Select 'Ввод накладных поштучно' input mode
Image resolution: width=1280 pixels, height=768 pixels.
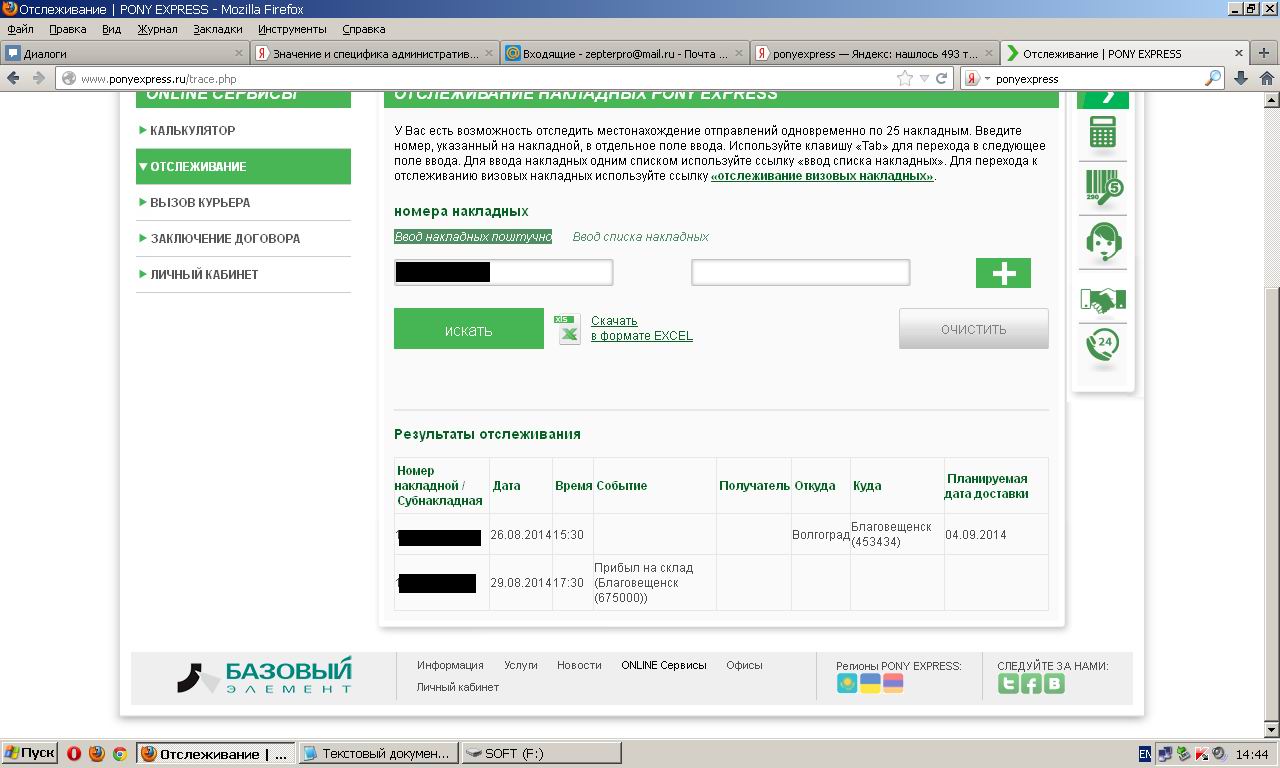coord(473,237)
